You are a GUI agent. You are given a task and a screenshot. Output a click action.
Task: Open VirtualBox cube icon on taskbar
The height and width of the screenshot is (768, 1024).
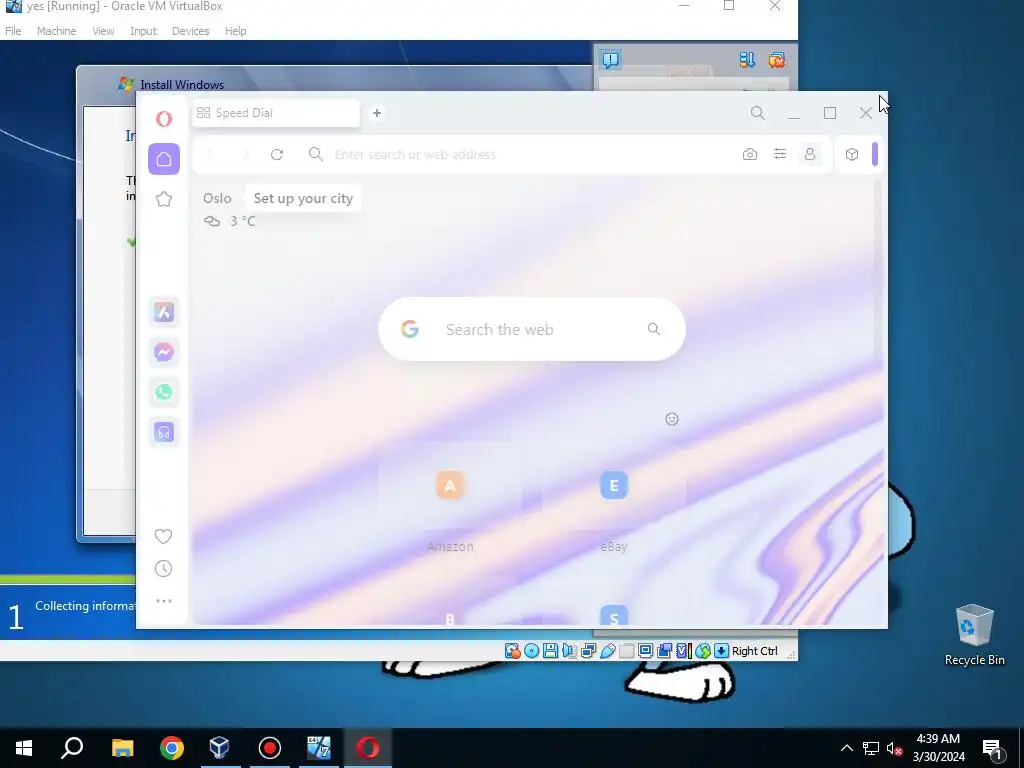point(220,748)
